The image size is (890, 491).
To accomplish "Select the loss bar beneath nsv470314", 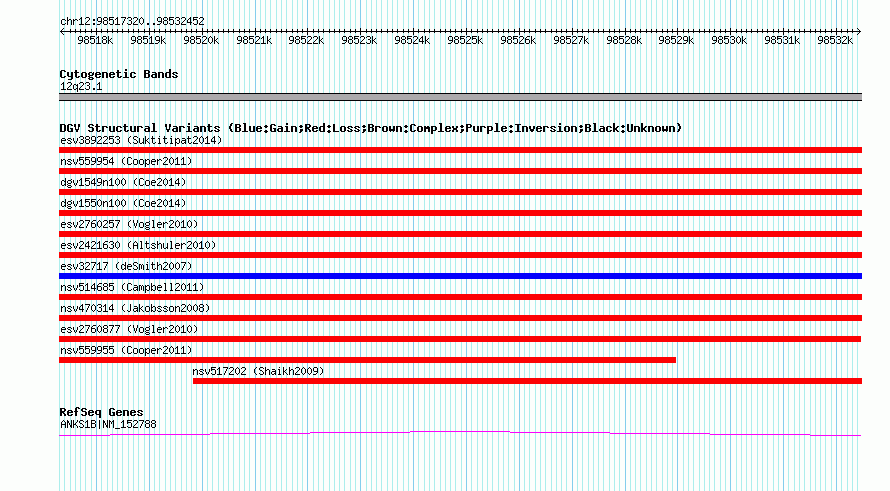I will (x=460, y=318).
